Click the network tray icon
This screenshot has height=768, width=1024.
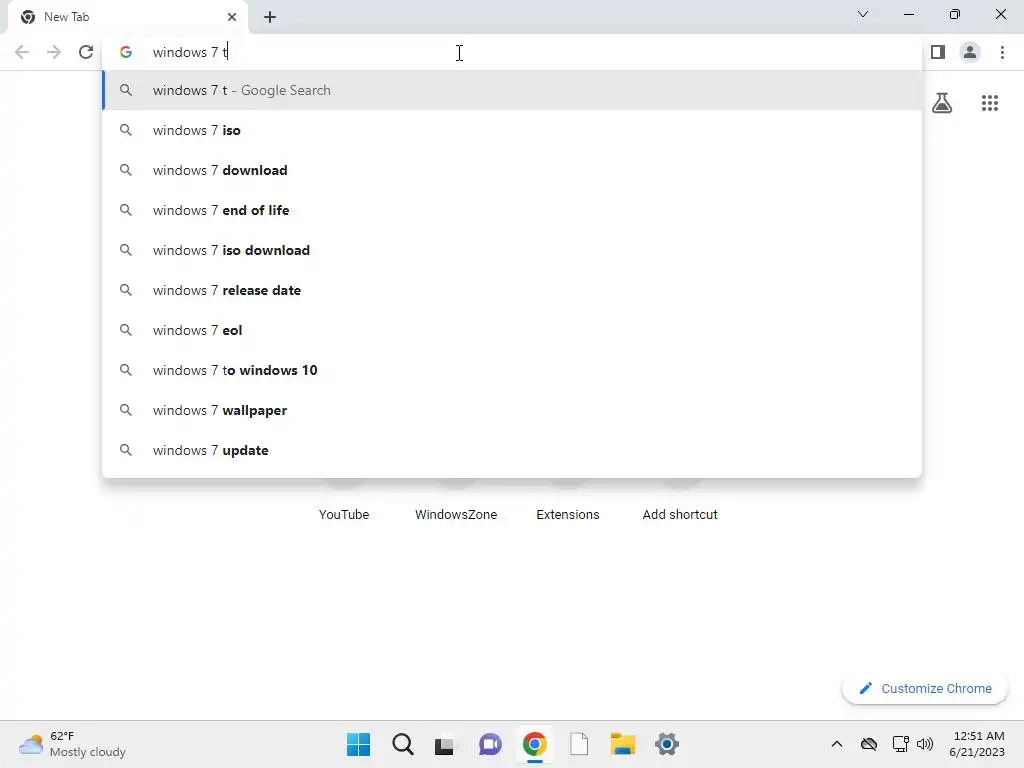900,744
